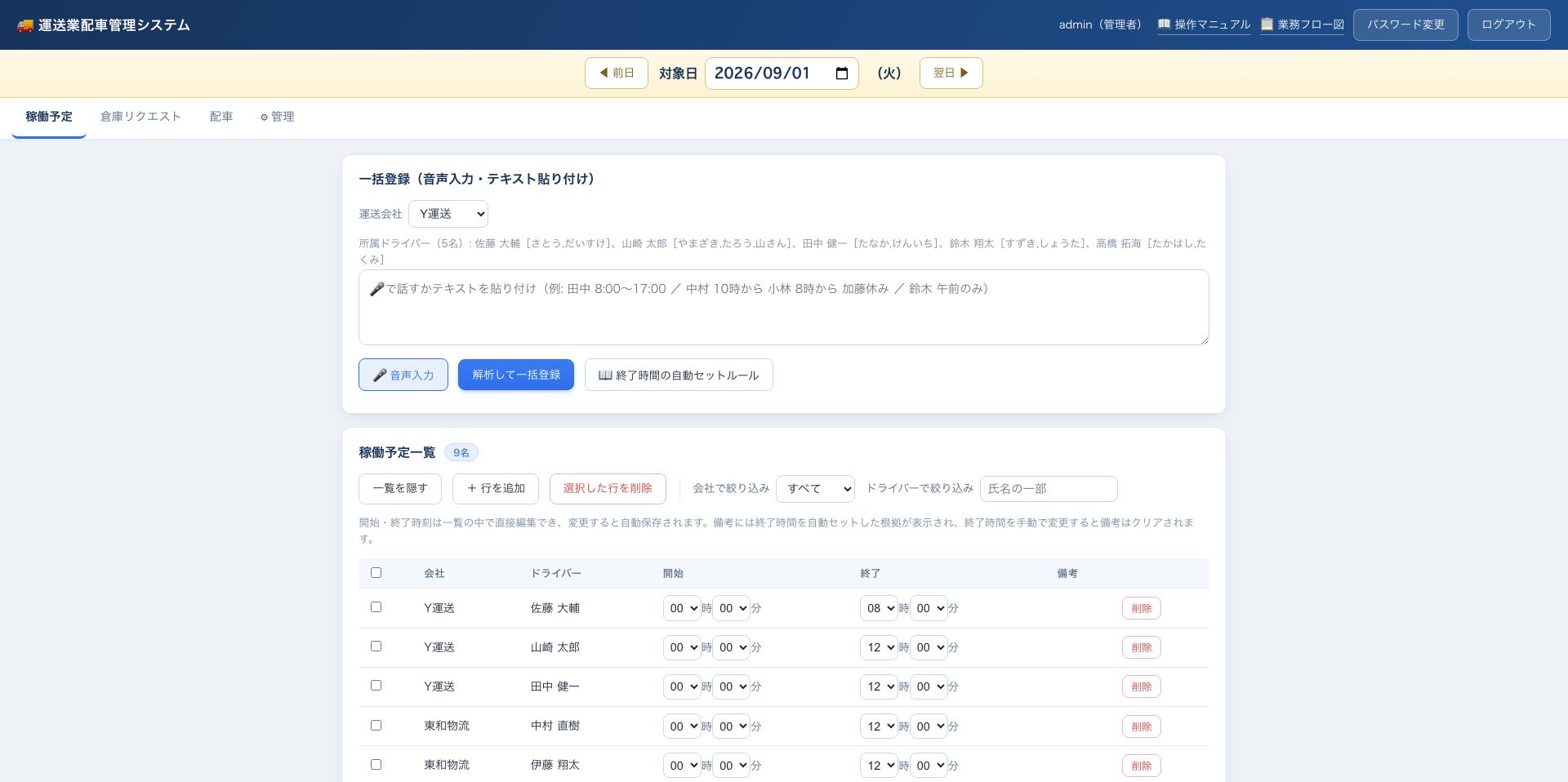Open the calendar picker icon in date field
The height and width of the screenshot is (782, 1568).
click(x=842, y=73)
